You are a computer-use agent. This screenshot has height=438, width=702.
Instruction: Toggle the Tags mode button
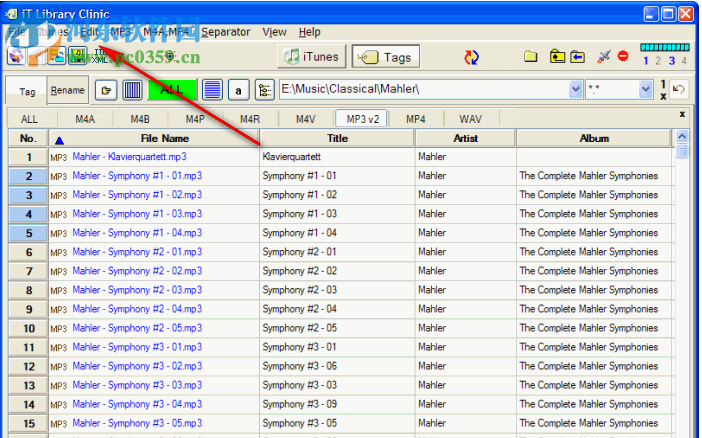click(x=386, y=57)
